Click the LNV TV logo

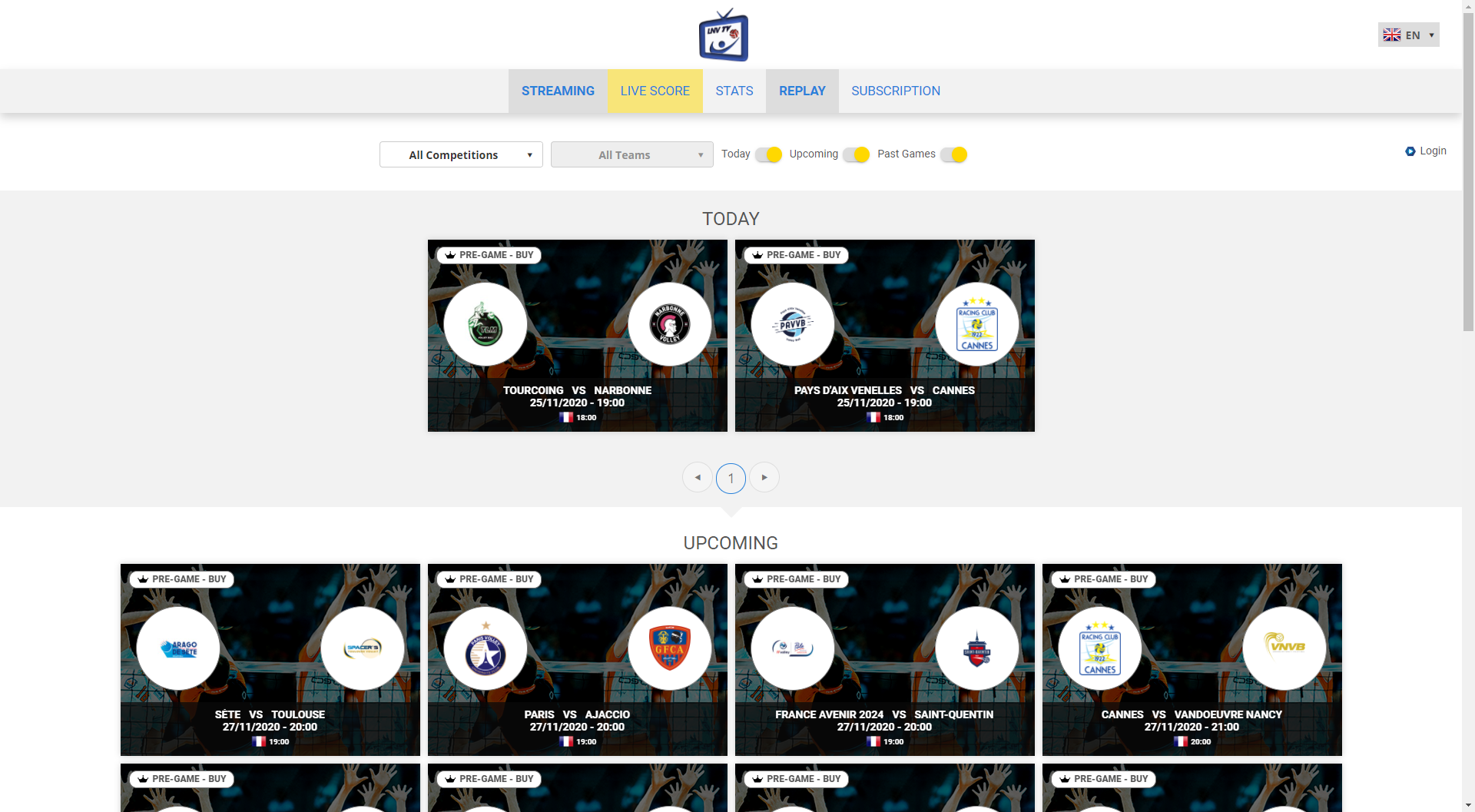pos(724,35)
